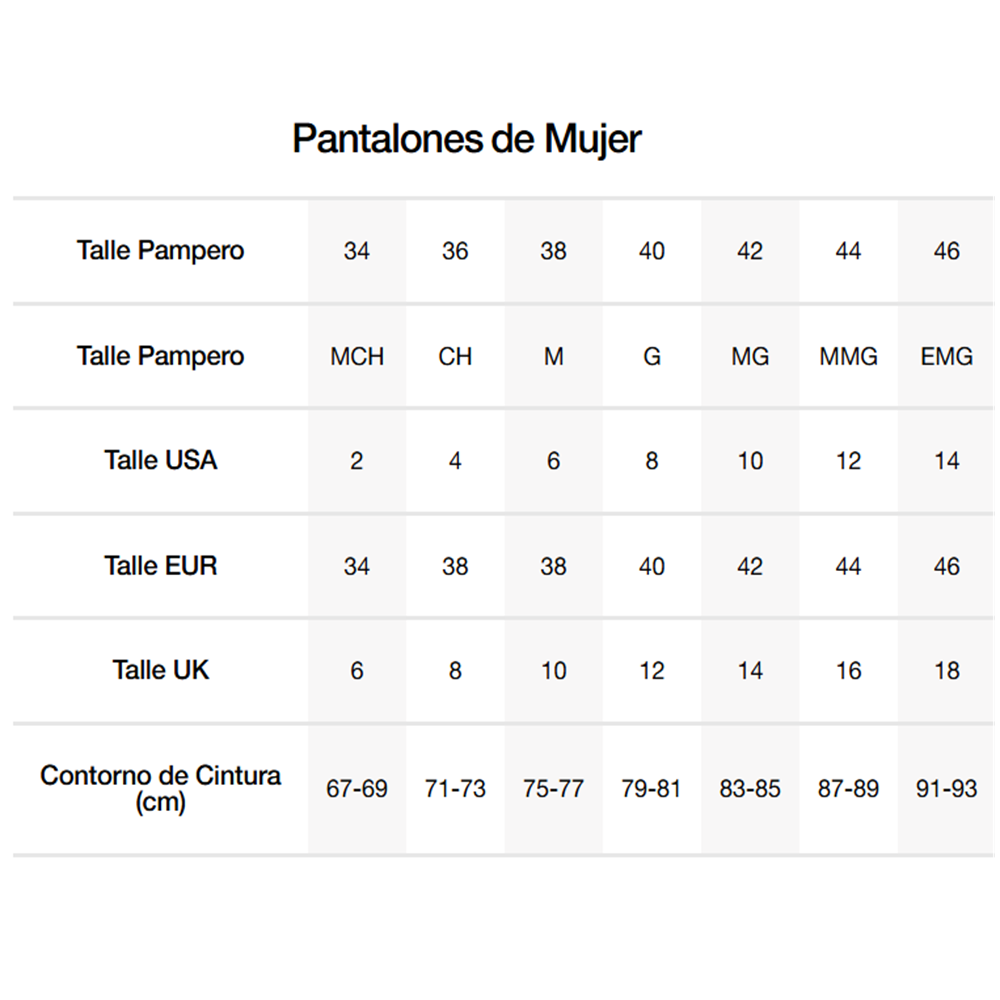Image resolution: width=1000 pixels, height=1000 pixels.
Task: Select Talle USA size 2 cell
Action: [x=357, y=461]
